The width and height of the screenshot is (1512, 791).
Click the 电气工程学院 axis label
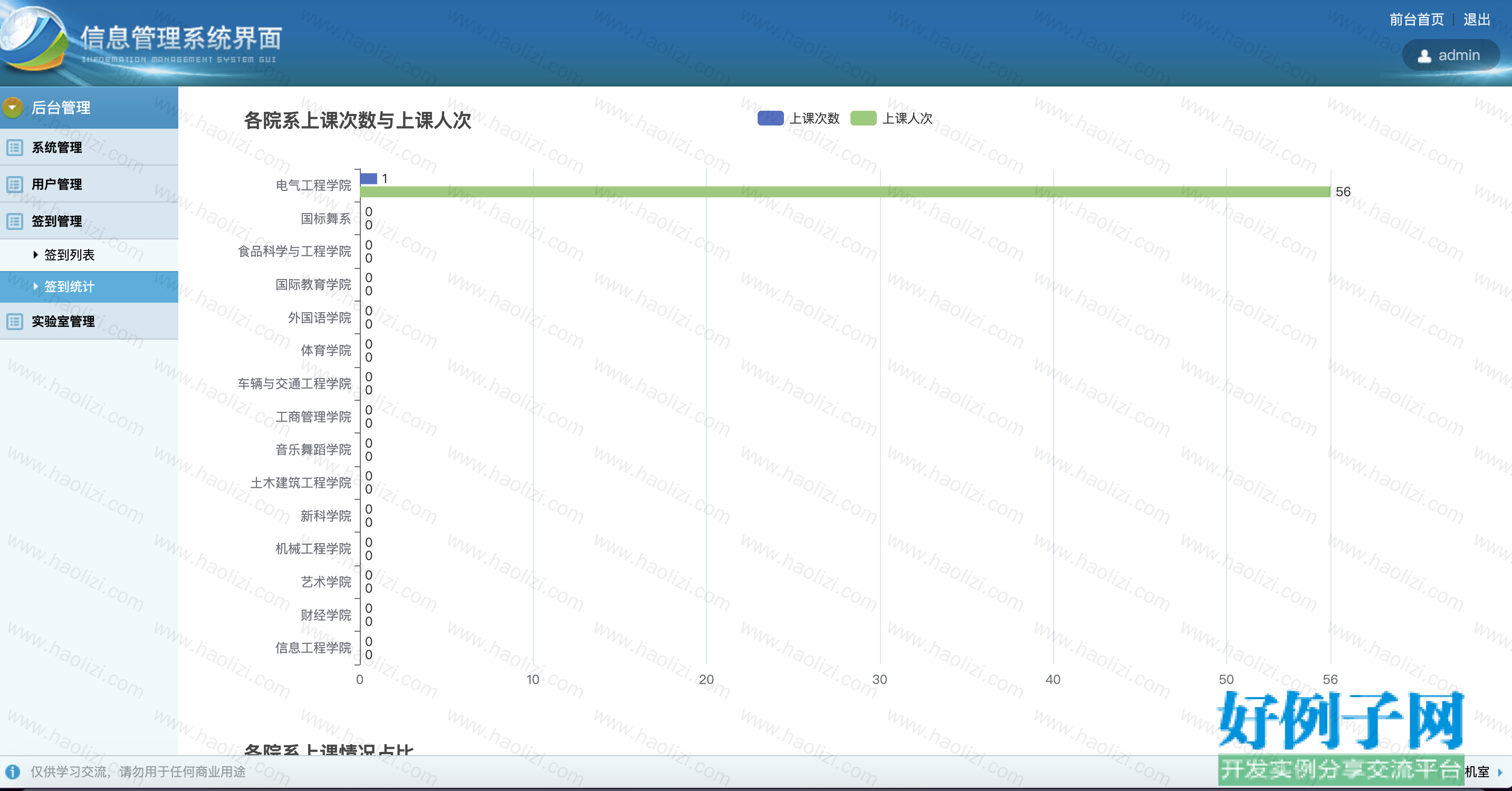313,186
